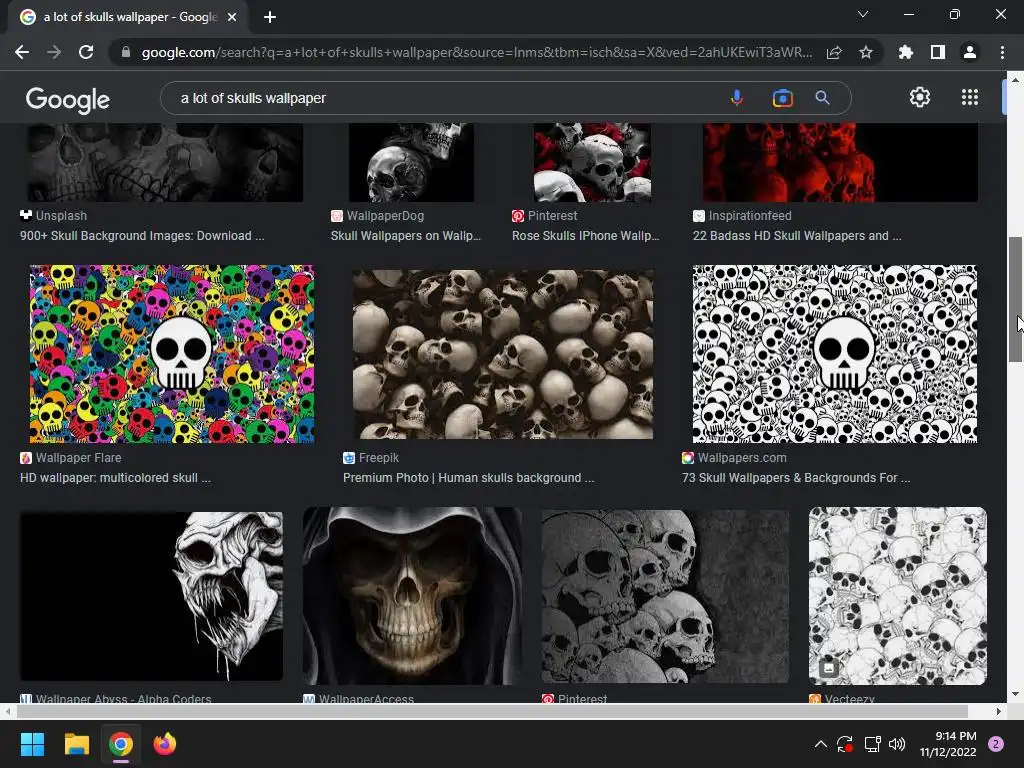Open the Wallpaper Abyss monster skull image

pyautogui.click(x=151, y=596)
